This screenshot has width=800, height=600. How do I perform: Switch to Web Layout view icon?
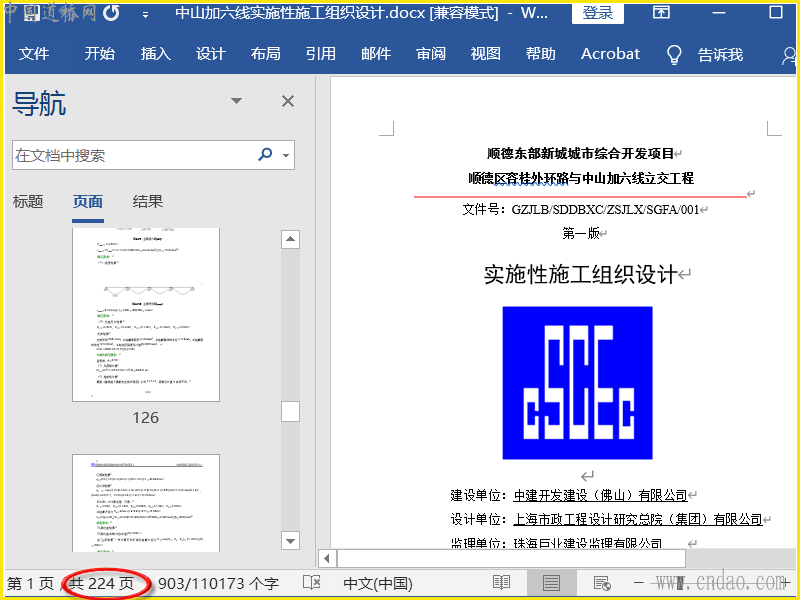click(602, 582)
